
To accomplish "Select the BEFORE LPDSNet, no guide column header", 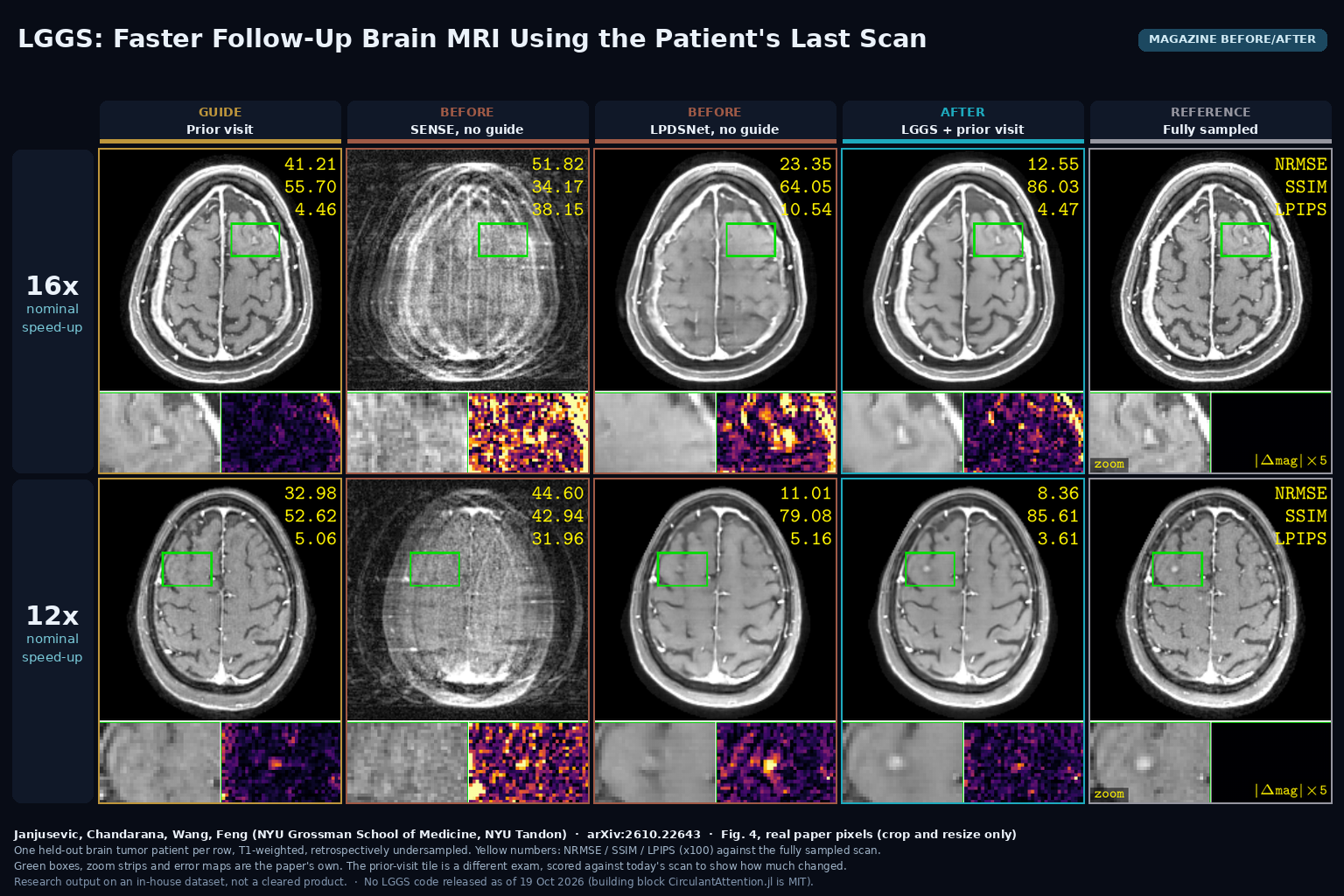I will 715,122.
